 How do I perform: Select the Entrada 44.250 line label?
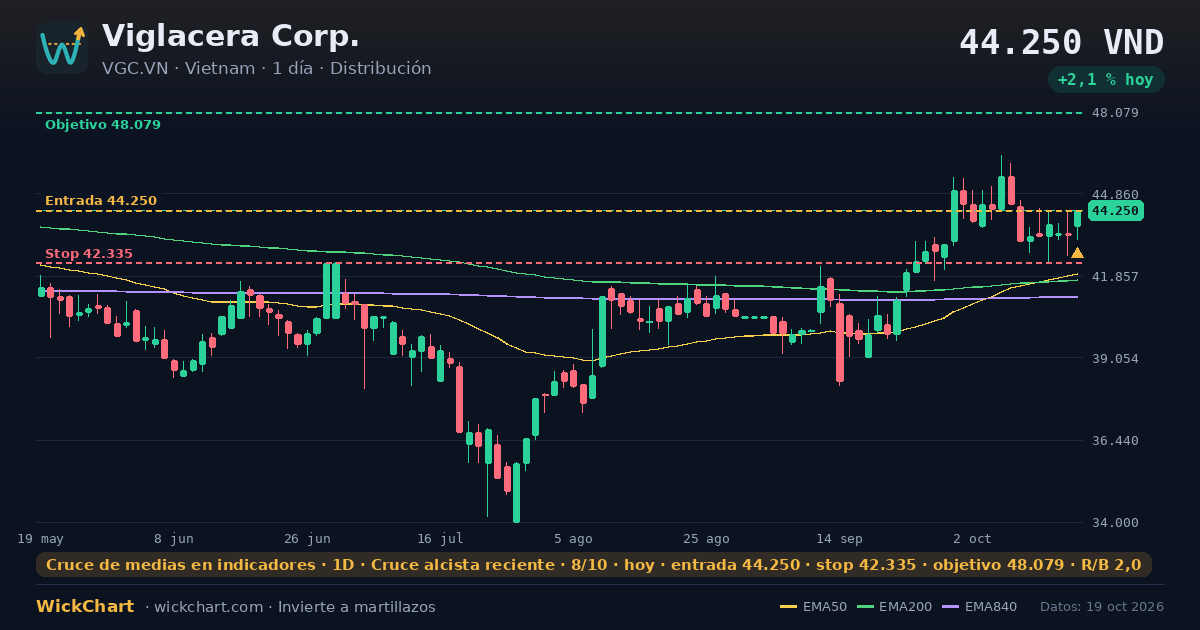[x=101, y=201]
